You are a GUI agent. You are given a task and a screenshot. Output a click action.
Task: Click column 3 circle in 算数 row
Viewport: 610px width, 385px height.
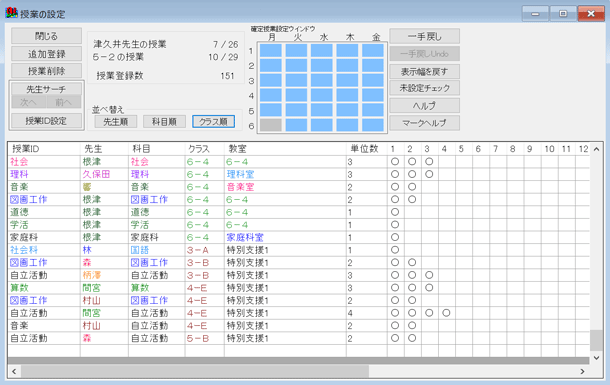tap(429, 288)
